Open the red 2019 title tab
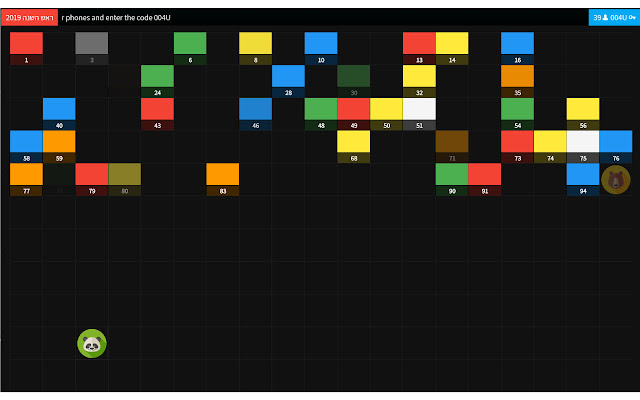The image size is (640, 400). point(29,18)
